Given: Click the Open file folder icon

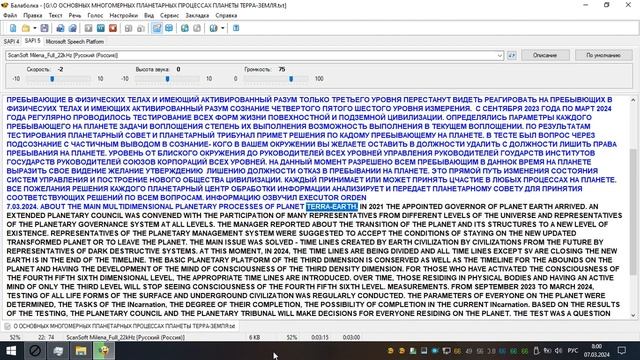Looking at the screenshot, I should 26,28.
